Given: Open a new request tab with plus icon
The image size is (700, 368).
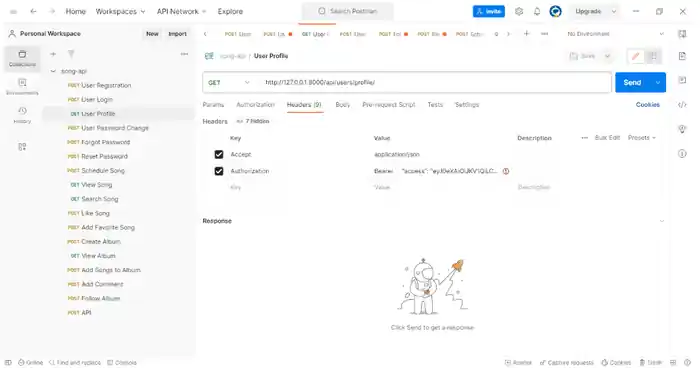Looking at the screenshot, I should [x=526, y=33].
